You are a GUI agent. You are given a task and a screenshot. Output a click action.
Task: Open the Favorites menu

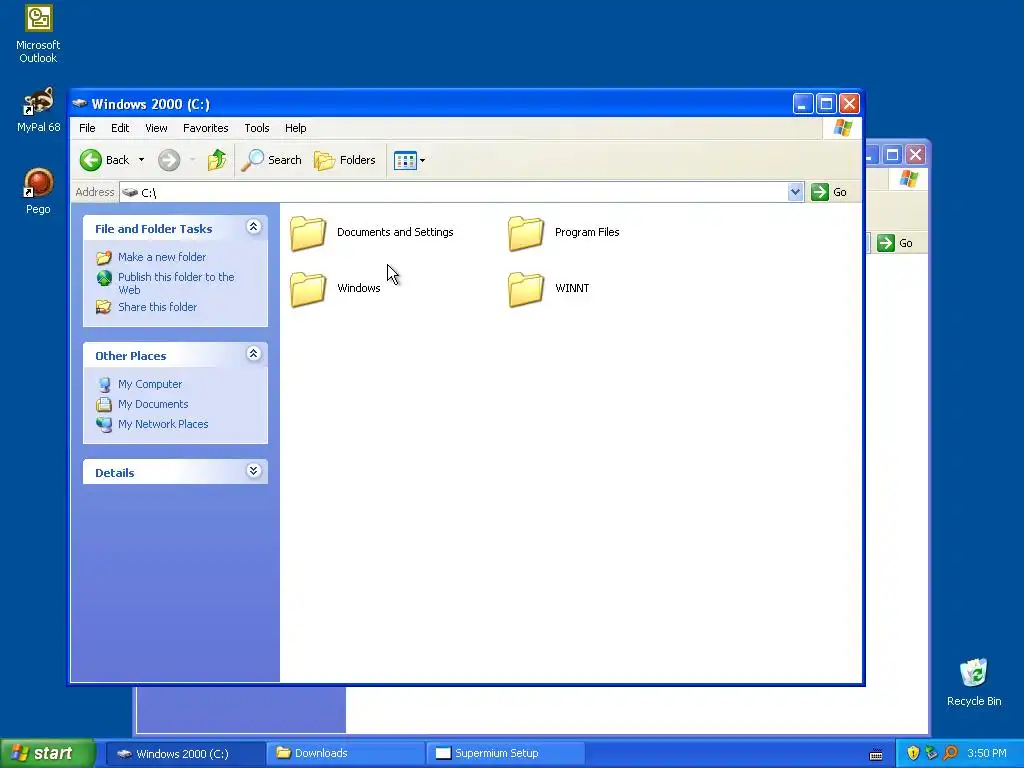click(206, 128)
